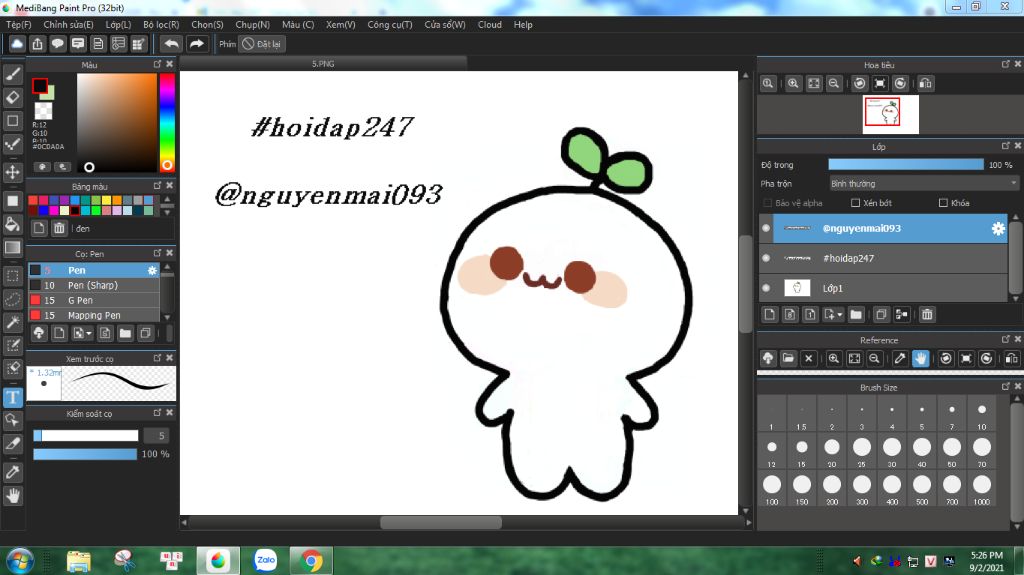The image size is (1024, 575).
Task: Click the export/share icon in toolbar
Action: [x=37, y=44]
